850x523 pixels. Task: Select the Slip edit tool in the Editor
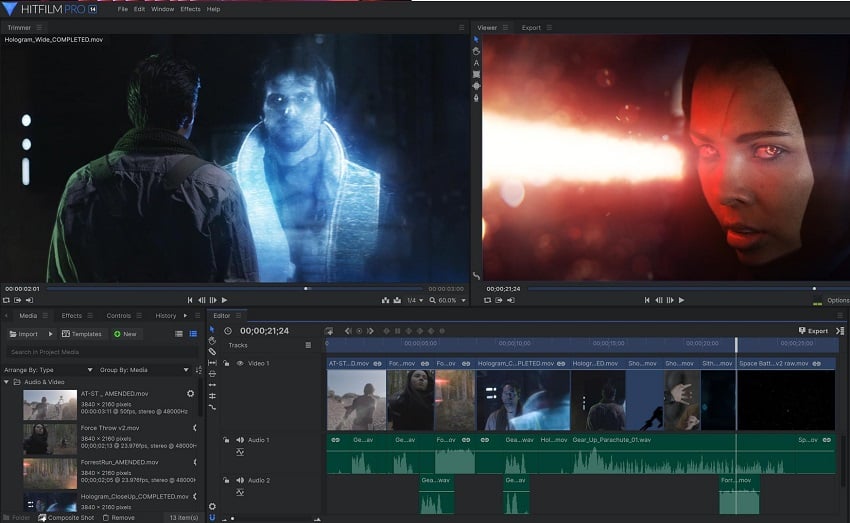(x=212, y=363)
